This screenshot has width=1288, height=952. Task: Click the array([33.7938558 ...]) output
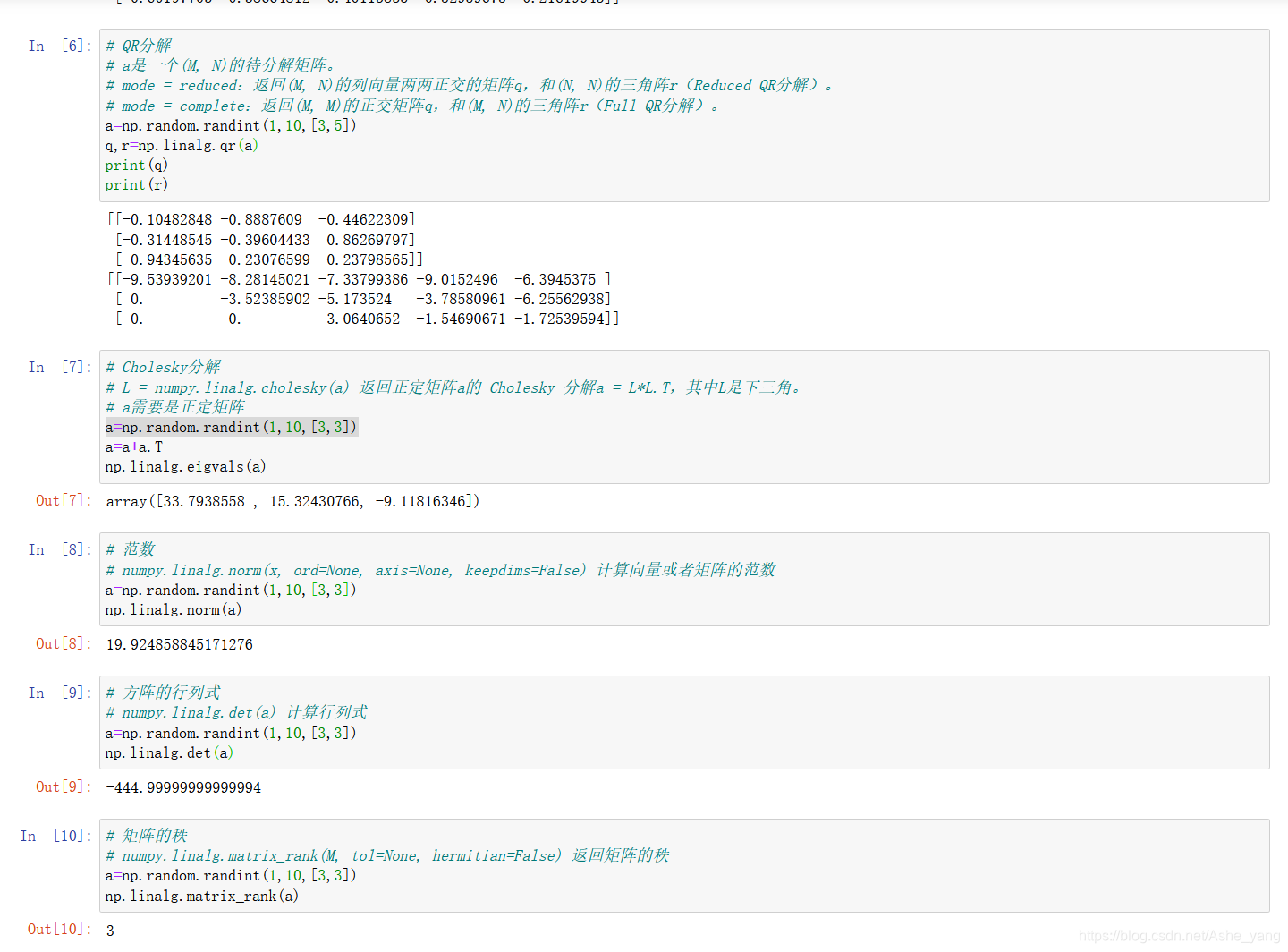pyautogui.click(x=292, y=501)
